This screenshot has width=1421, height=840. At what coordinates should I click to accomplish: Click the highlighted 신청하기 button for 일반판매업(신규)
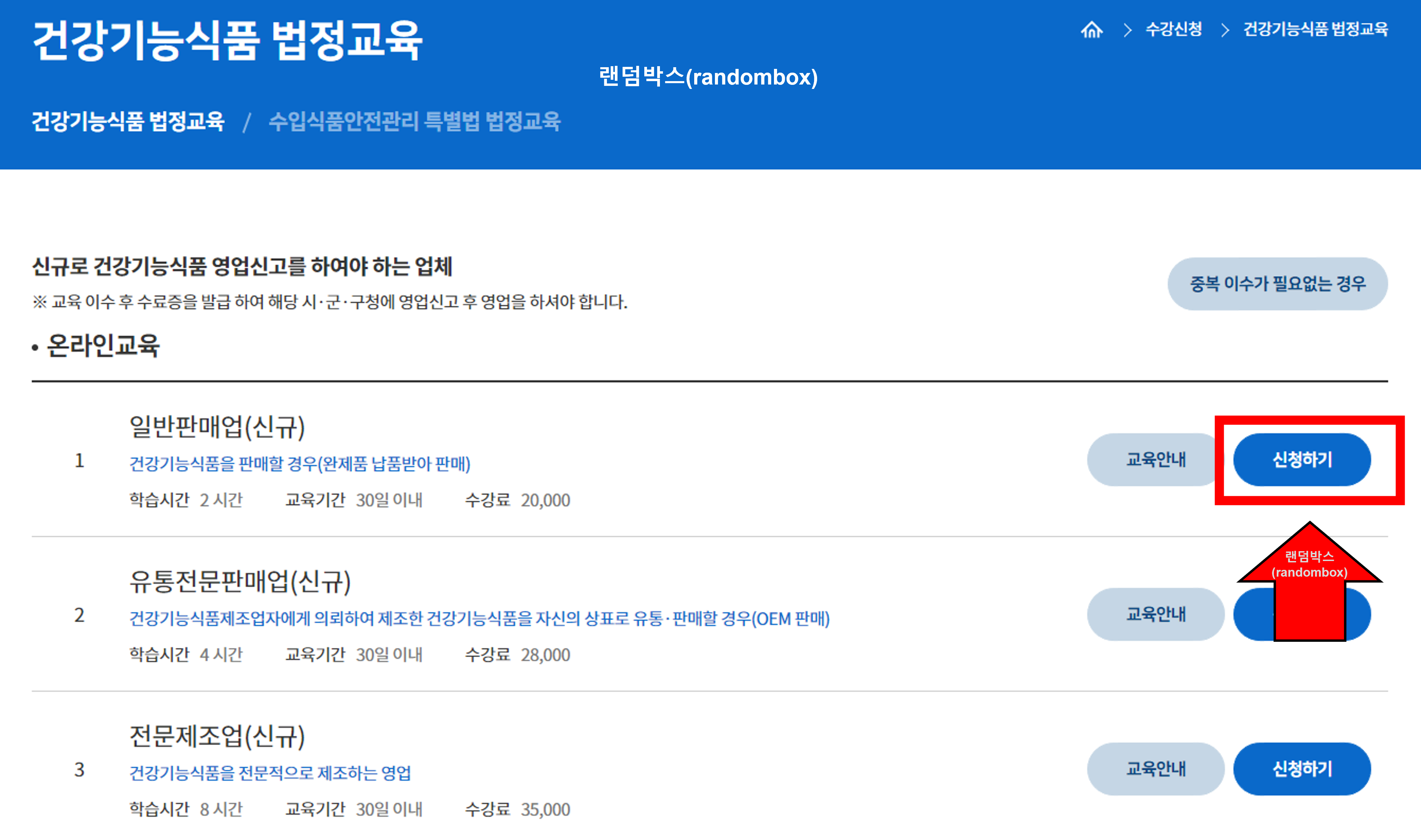tap(1302, 460)
